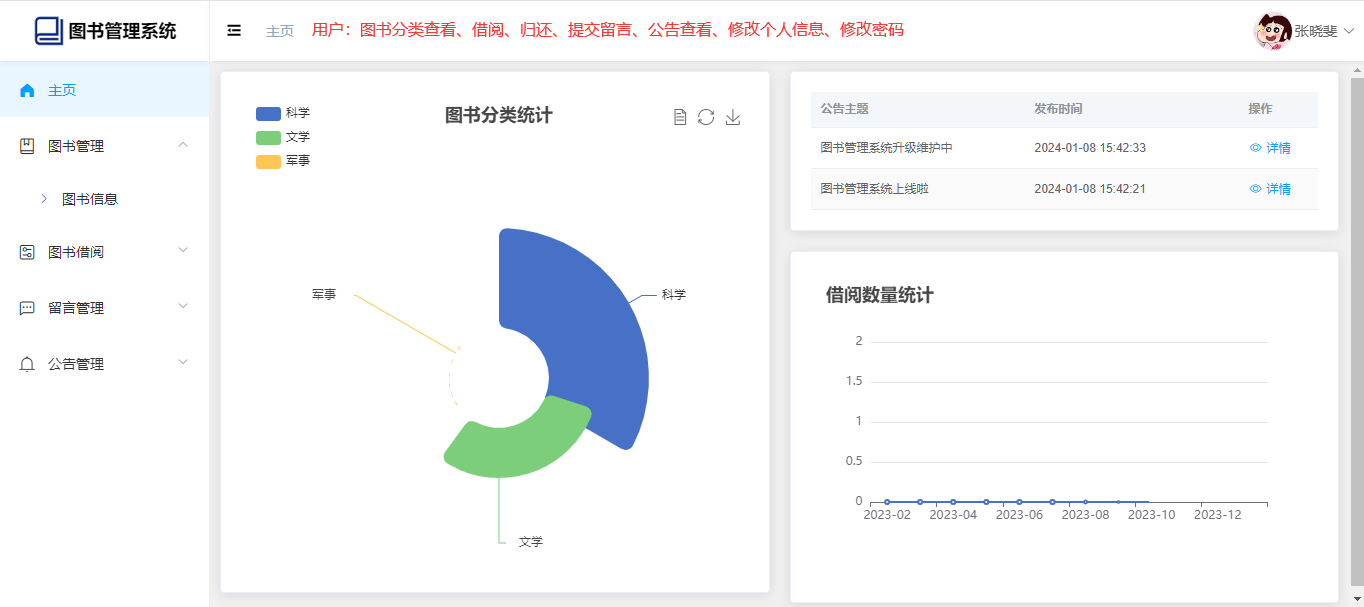The width and height of the screenshot is (1364, 607).
Task: Click the bell icon for 公告管理
Action: [27, 364]
